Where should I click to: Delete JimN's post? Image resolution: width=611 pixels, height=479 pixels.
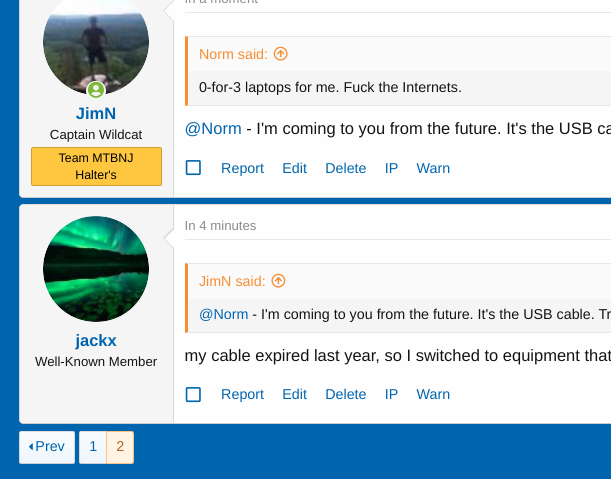click(346, 168)
